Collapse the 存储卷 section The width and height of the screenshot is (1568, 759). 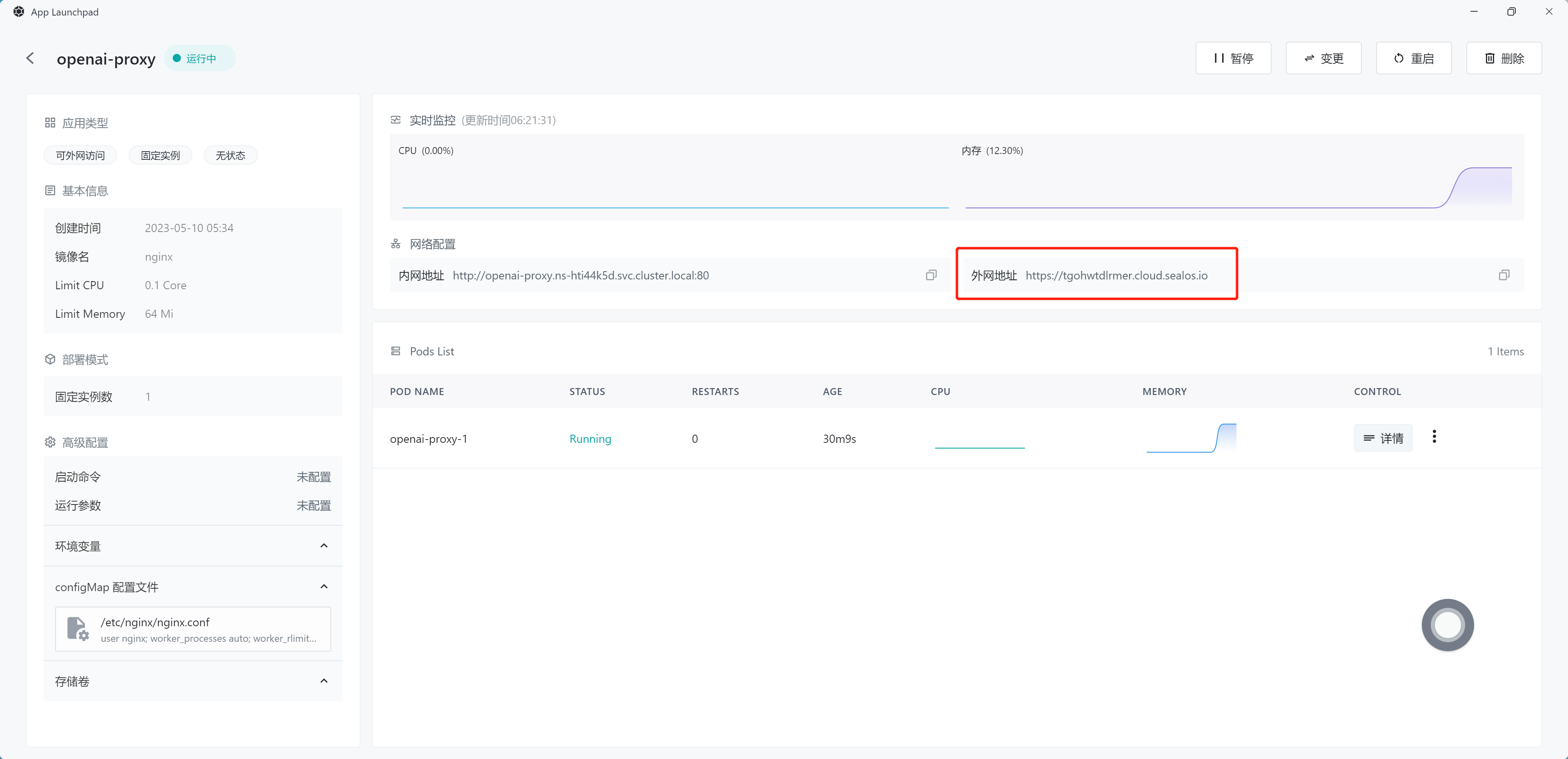pos(324,681)
